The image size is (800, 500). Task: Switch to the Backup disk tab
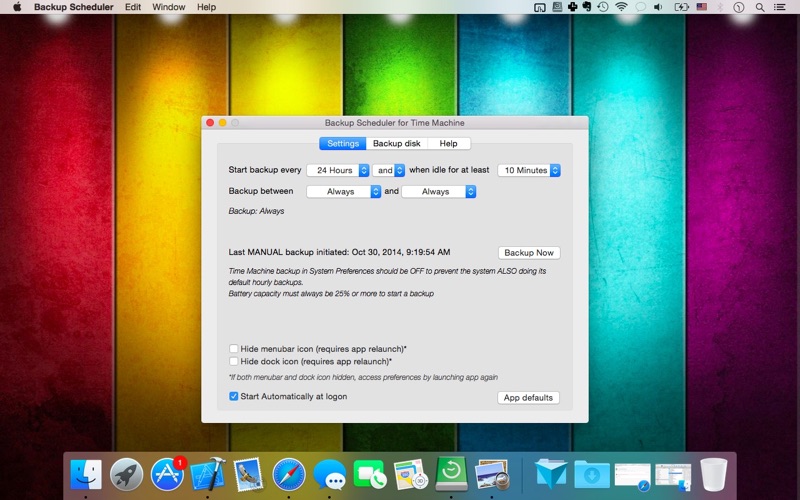tap(396, 143)
